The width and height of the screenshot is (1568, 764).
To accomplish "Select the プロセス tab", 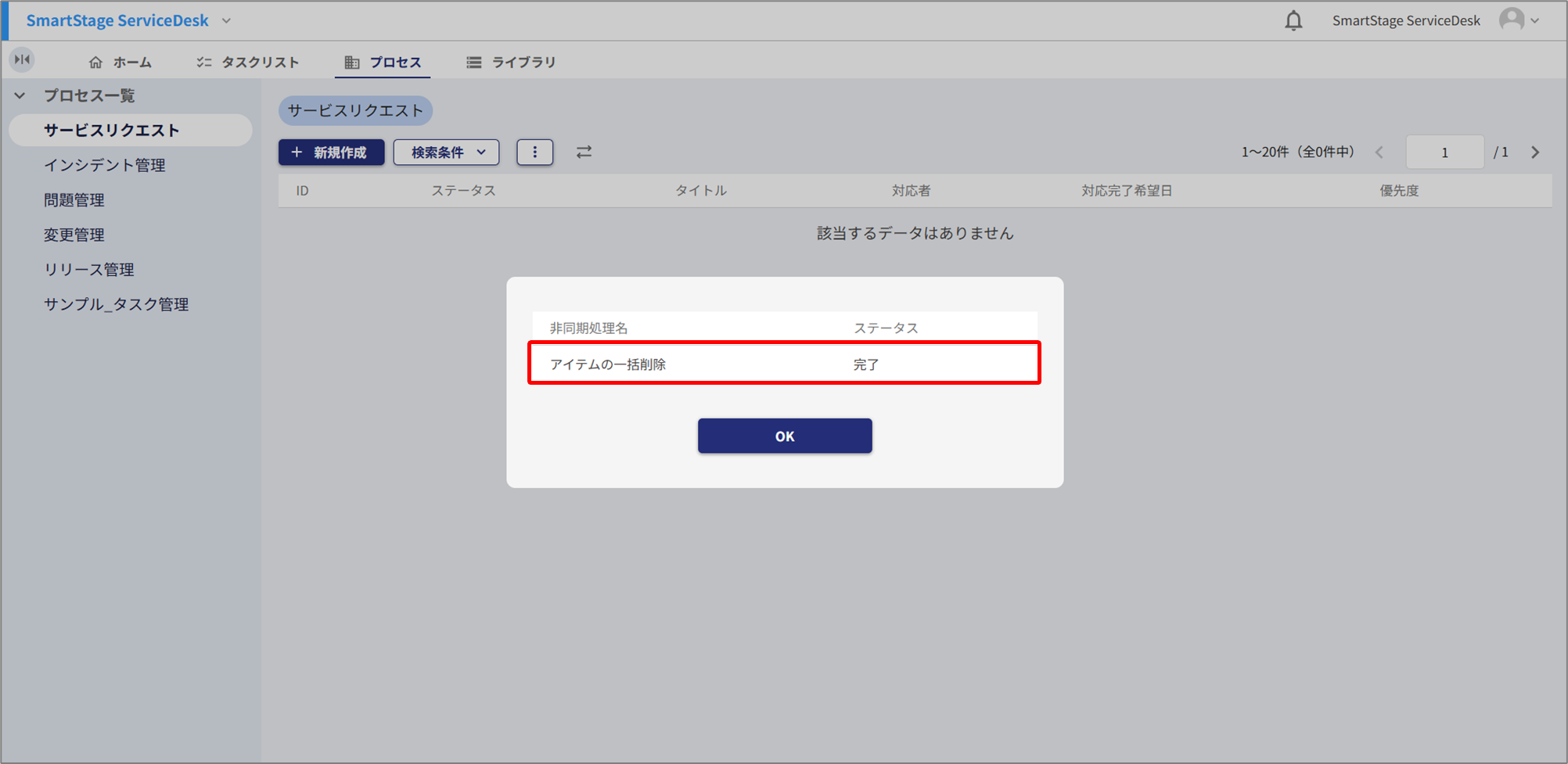I will click(x=383, y=63).
